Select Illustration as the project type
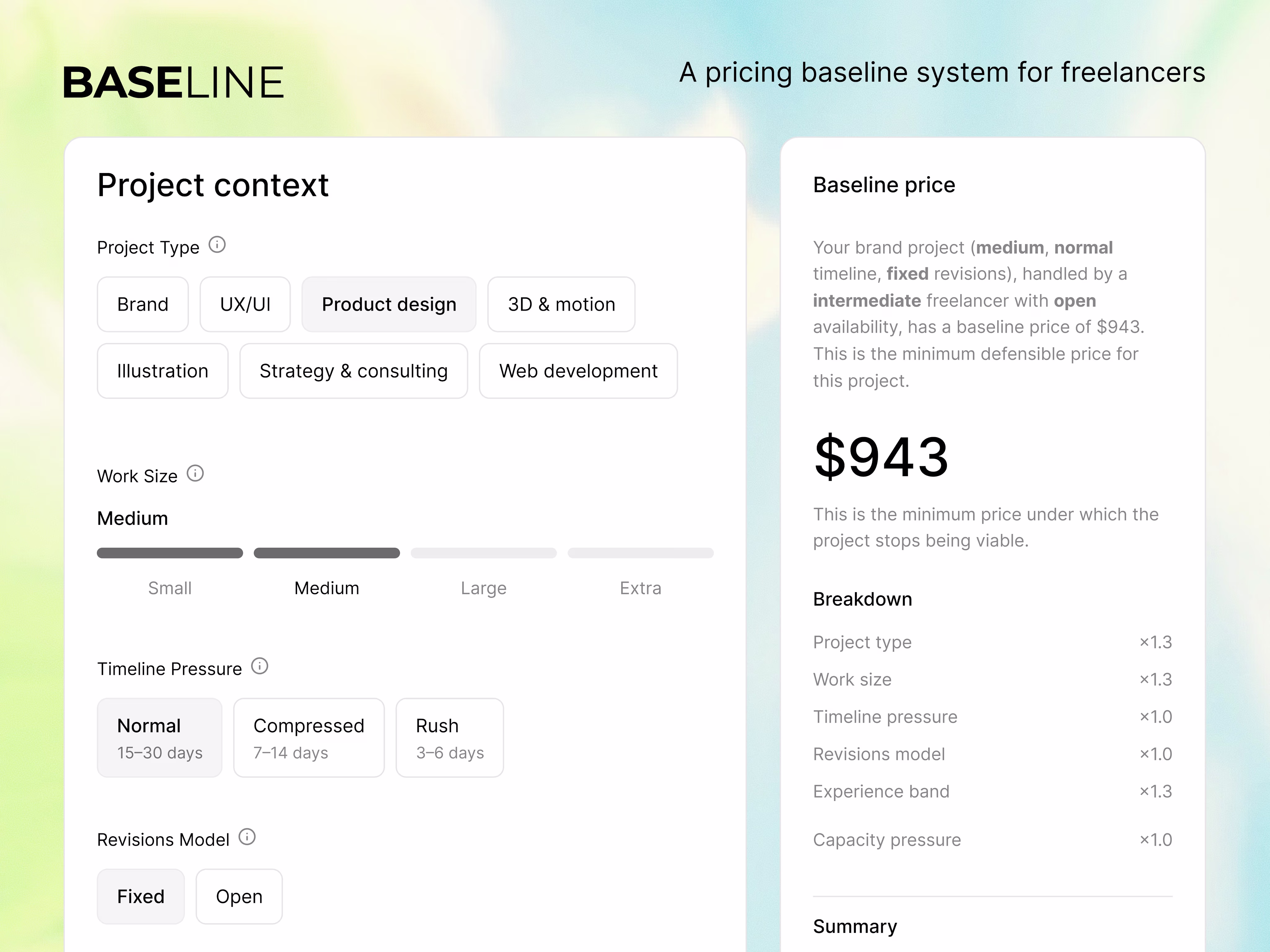 pyautogui.click(x=163, y=371)
